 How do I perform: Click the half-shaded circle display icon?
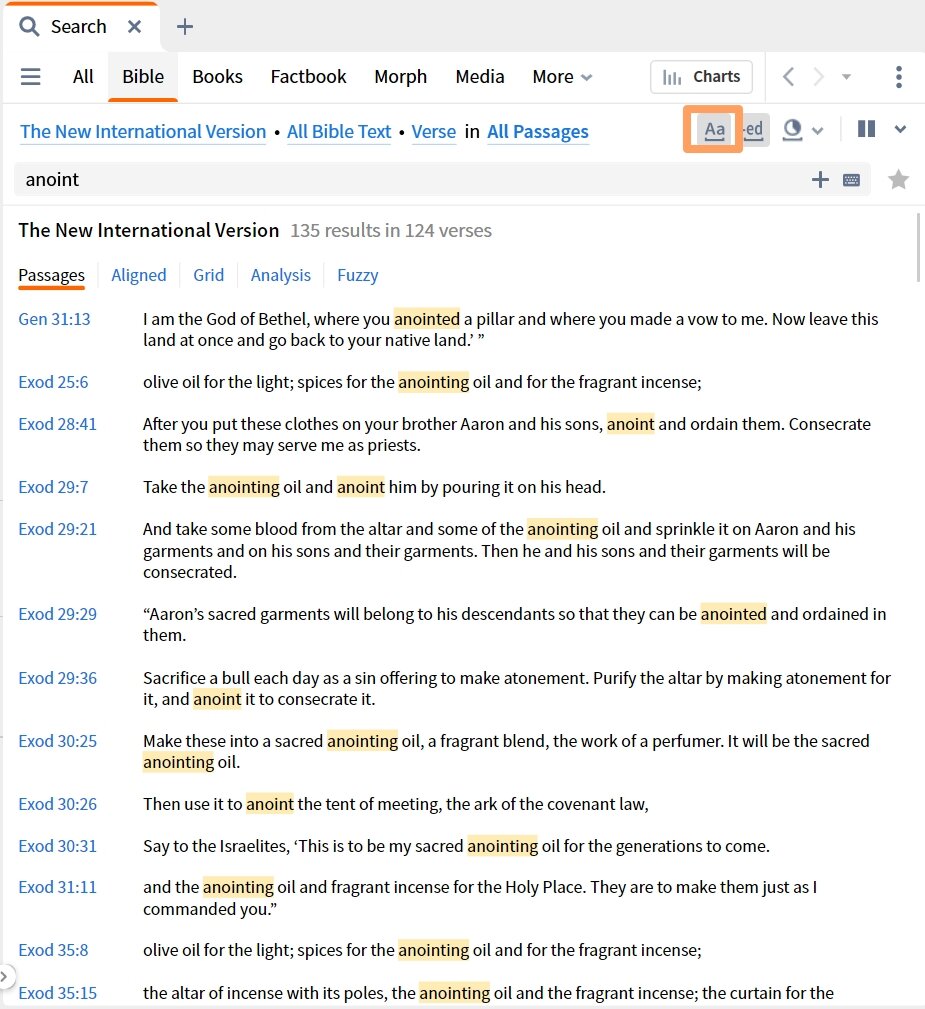pyautogui.click(x=792, y=130)
